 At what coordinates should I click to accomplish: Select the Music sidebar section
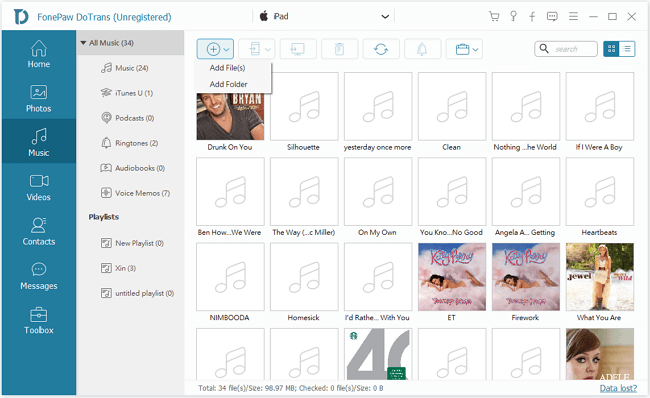pos(39,142)
